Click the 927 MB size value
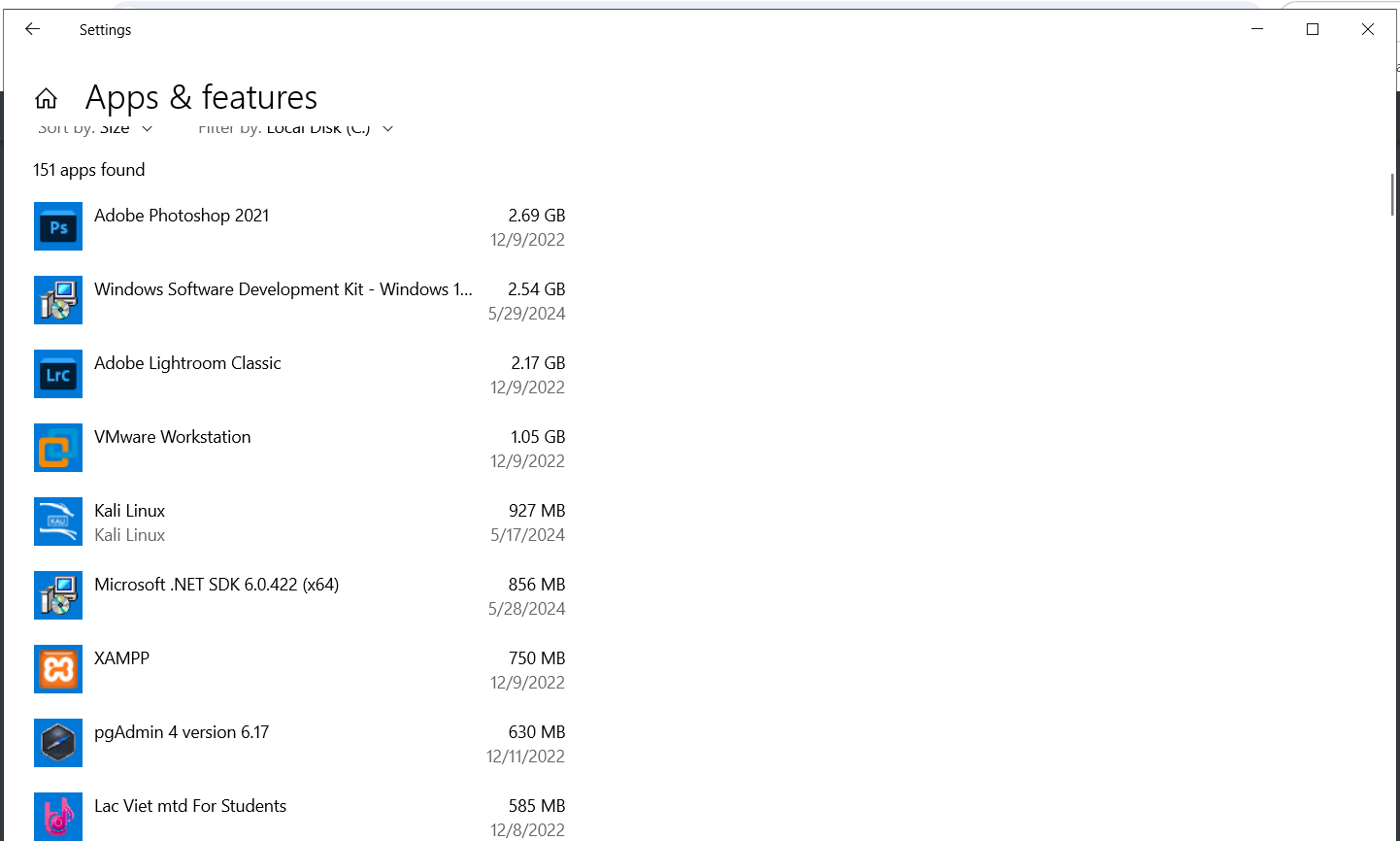 (537, 511)
